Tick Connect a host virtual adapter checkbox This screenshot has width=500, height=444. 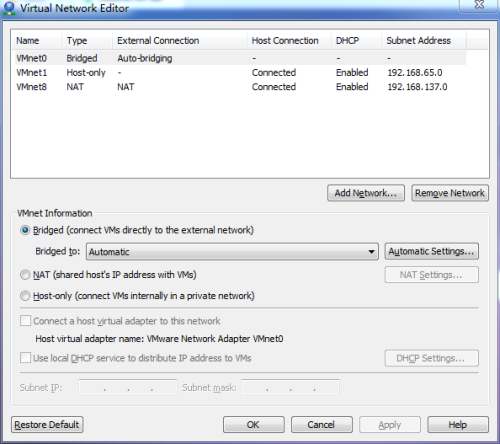click(25, 321)
